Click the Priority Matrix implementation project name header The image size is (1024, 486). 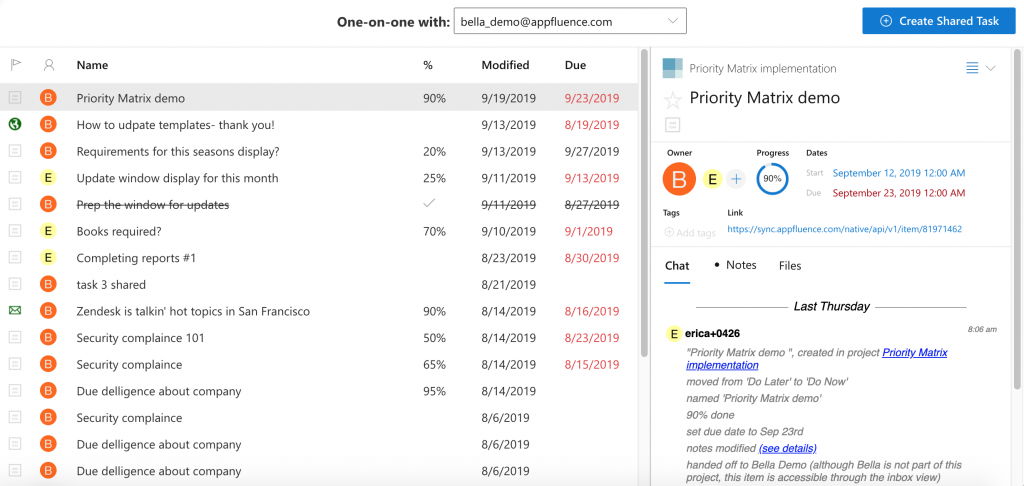[x=763, y=68]
